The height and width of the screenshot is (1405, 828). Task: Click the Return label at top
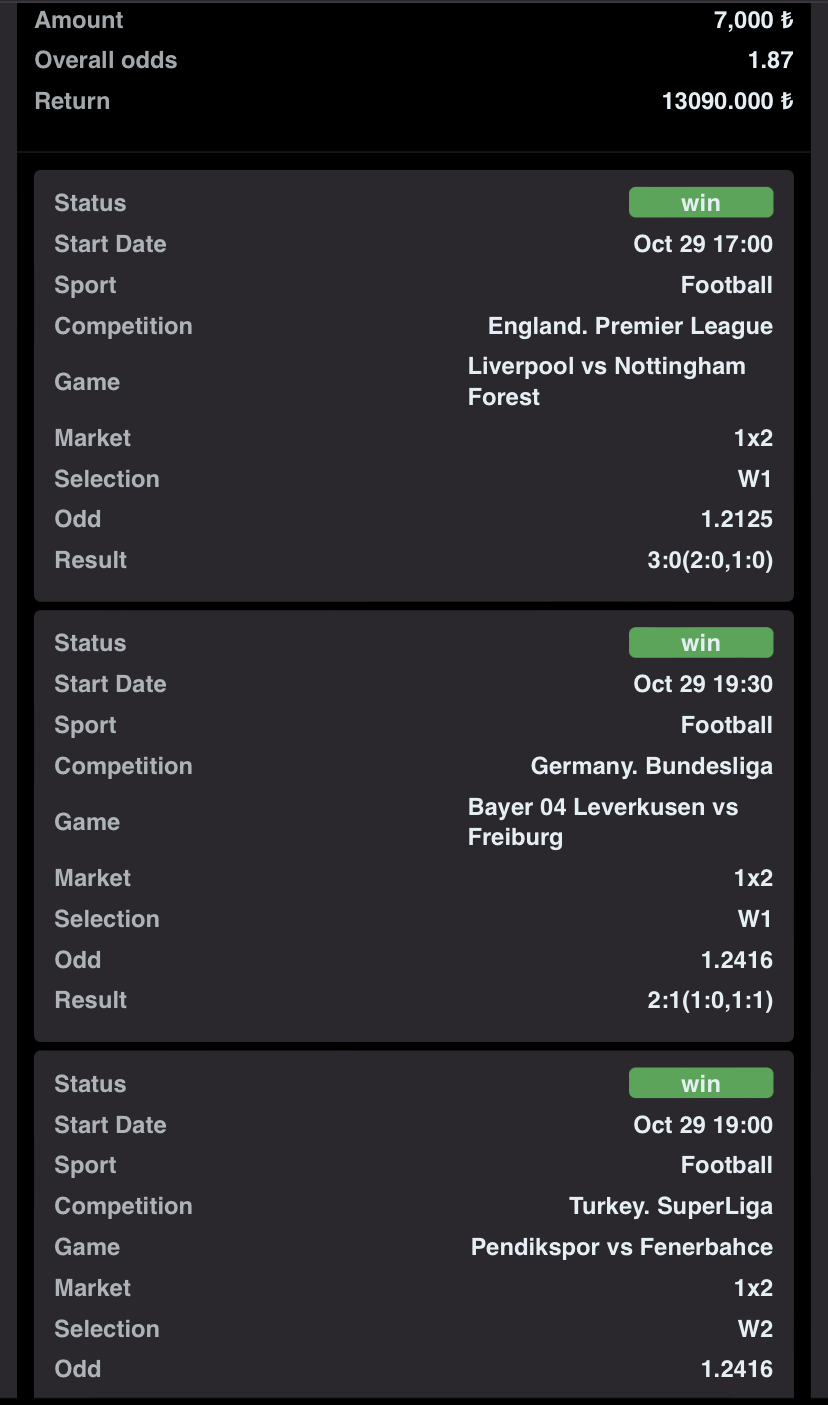click(x=72, y=101)
